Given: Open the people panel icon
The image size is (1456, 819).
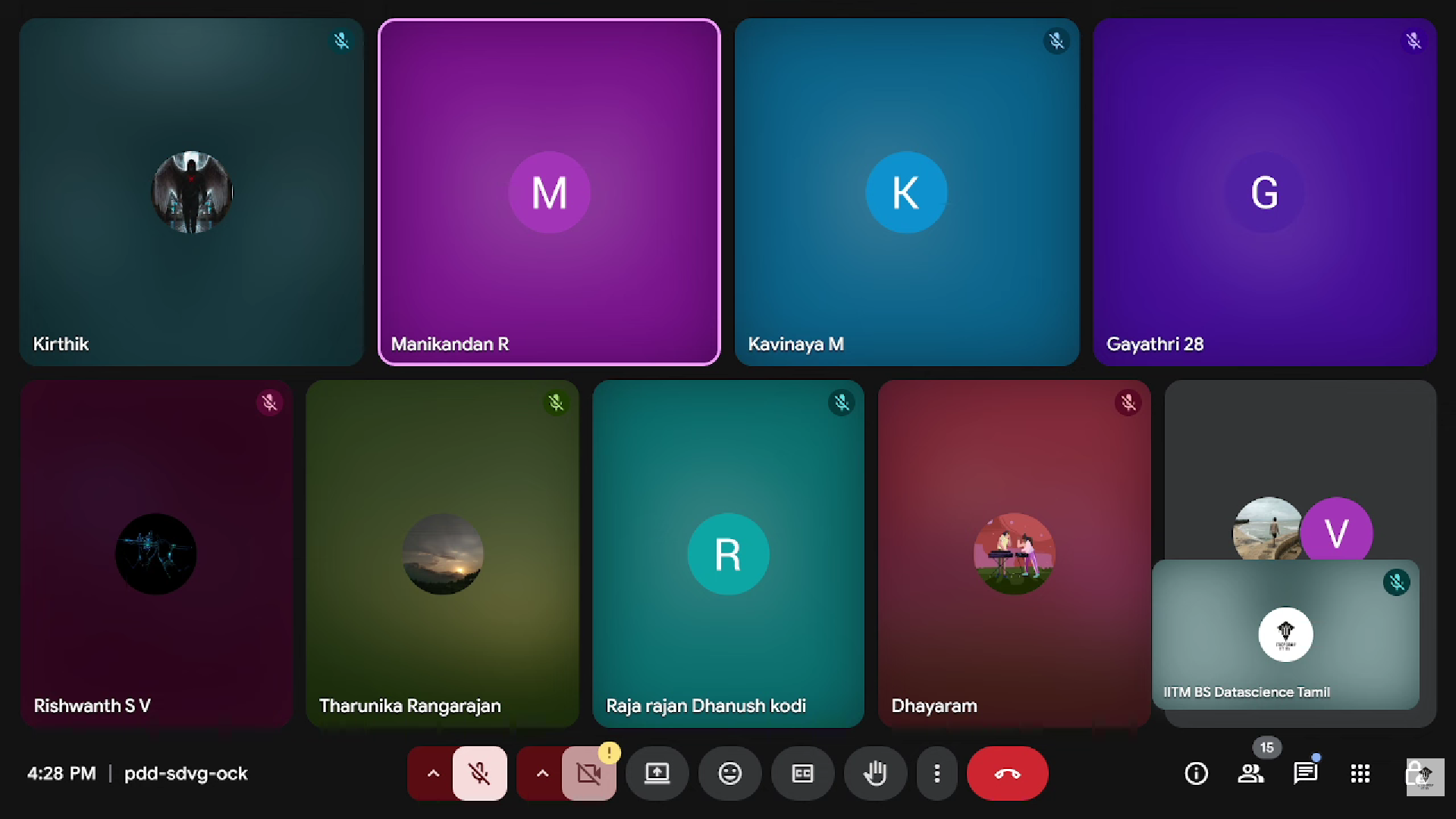Looking at the screenshot, I should point(1250,773).
